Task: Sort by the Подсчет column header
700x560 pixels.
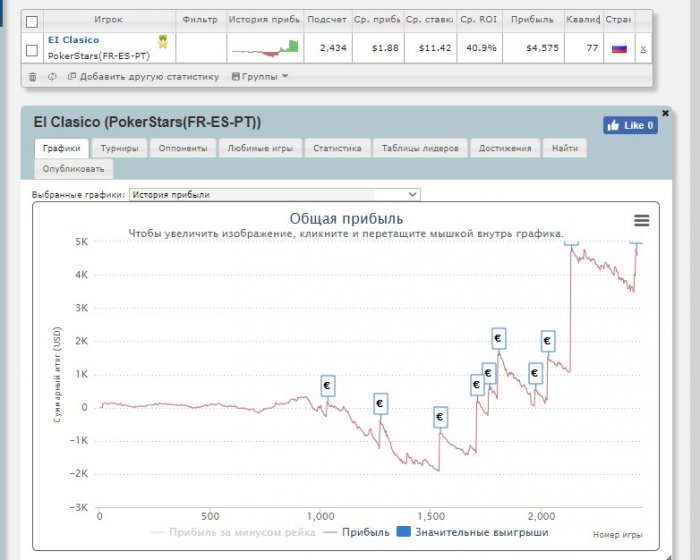Action: pyautogui.click(x=327, y=20)
